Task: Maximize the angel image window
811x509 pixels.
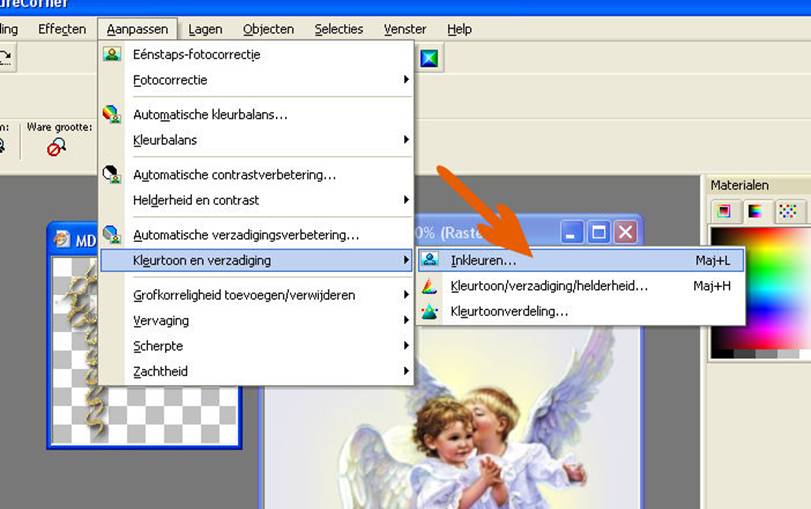Action: pos(598,232)
